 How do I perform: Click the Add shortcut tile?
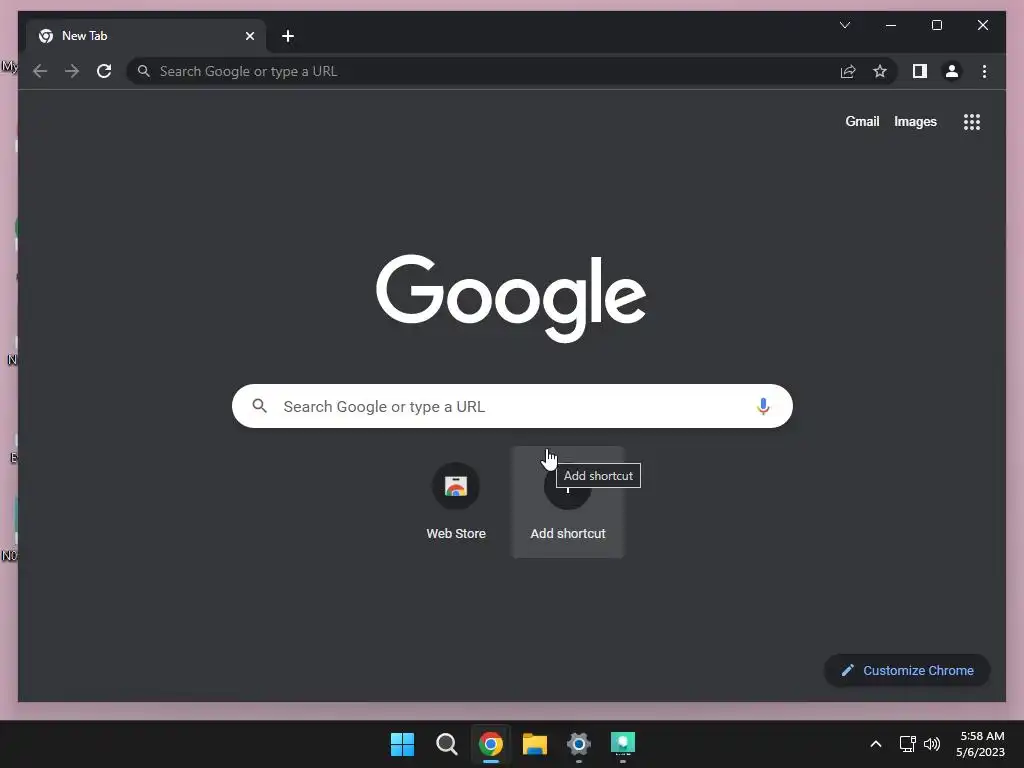[568, 502]
